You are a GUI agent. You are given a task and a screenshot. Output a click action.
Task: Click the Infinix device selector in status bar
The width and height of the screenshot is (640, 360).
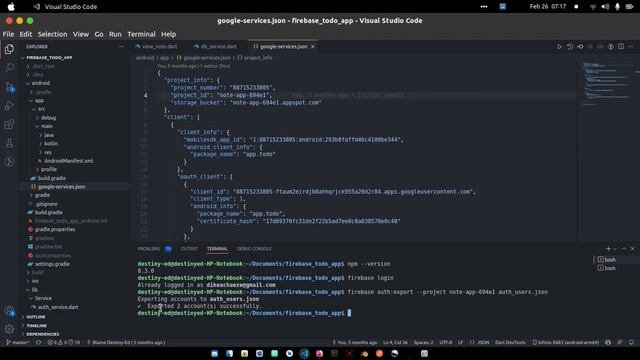pyautogui.click(x=566, y=342)
